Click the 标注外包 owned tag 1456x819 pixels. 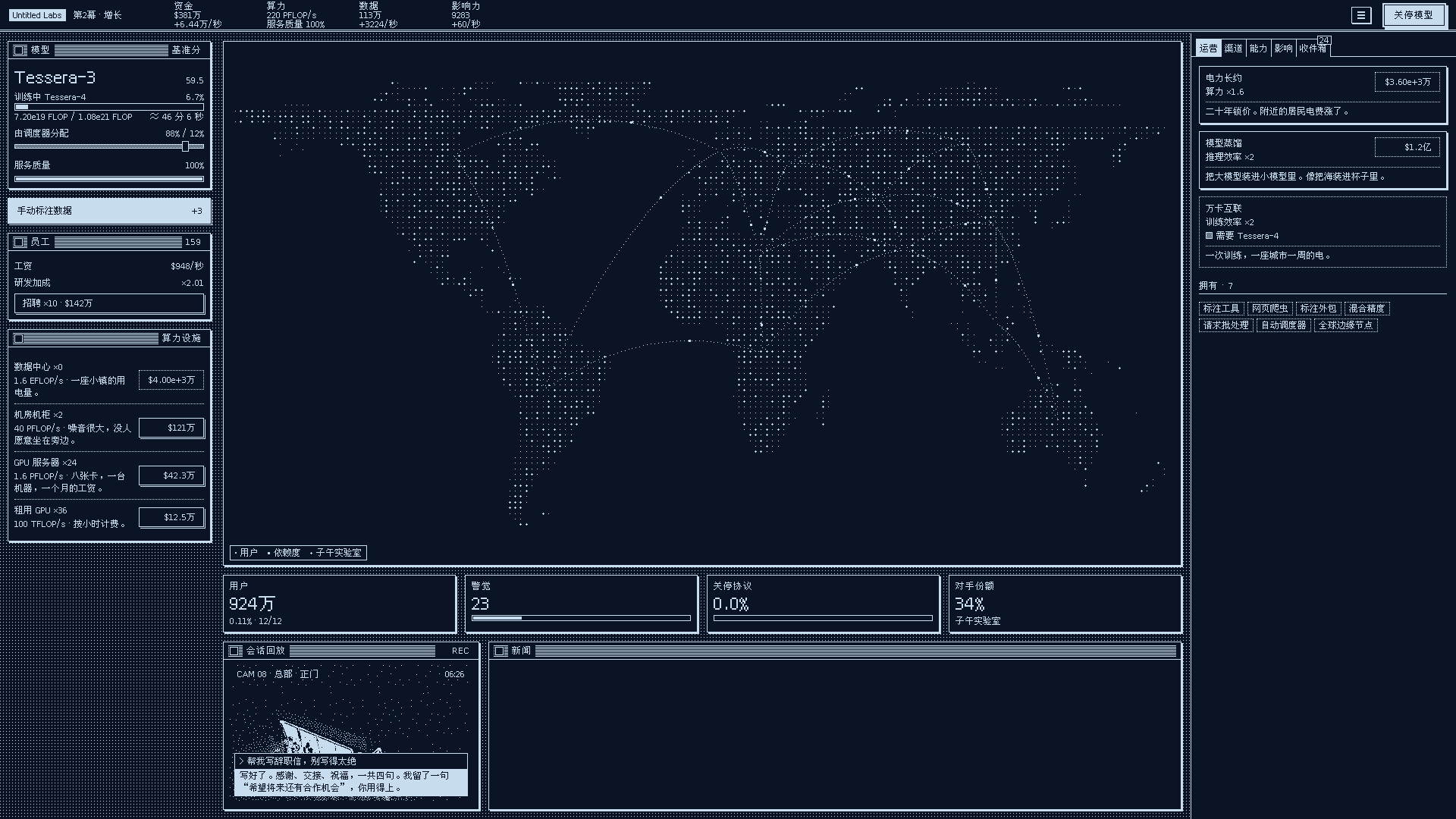[1318, 309]
